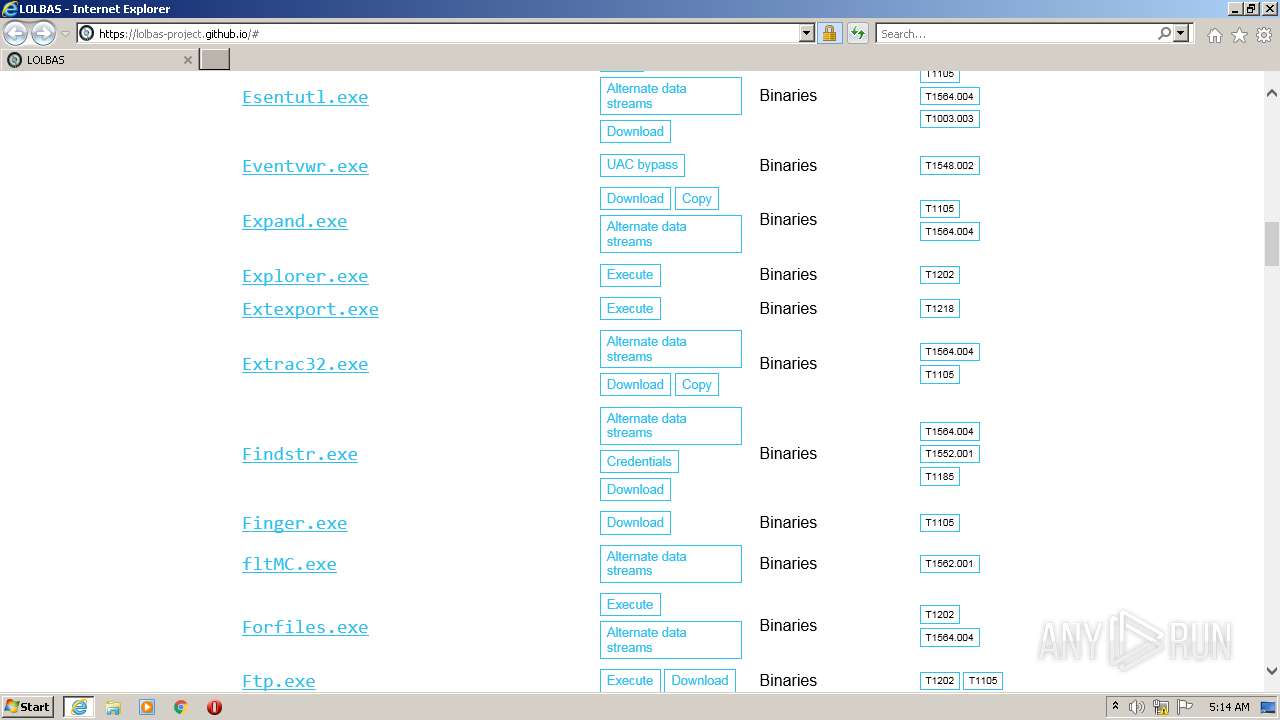The width and height of the screenshot is (1280, 720).
Task: Click T1218 technique badge for Extexport.exe
Action: [x=939, y=308]
